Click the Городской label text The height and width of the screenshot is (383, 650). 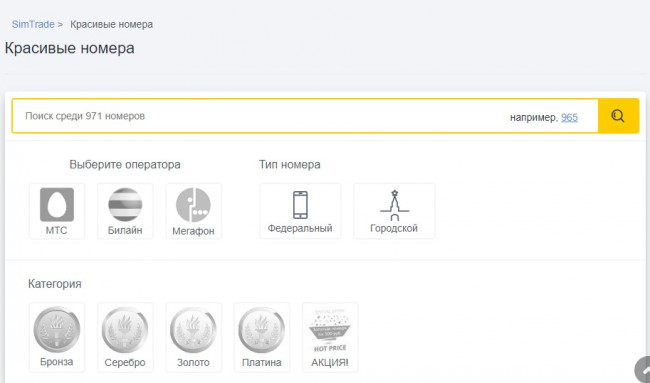[394, 228]
